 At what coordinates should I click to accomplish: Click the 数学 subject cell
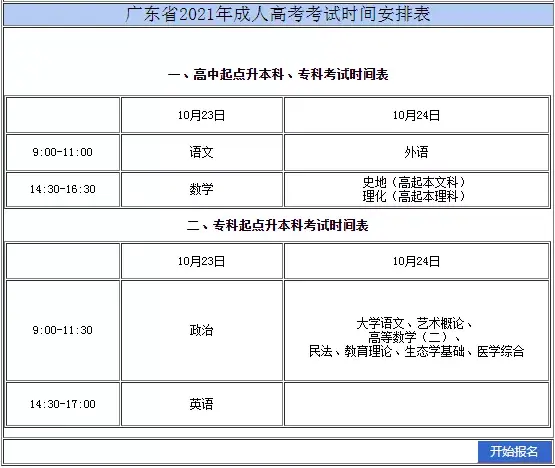pyautogui.click(x=202, y=189)
